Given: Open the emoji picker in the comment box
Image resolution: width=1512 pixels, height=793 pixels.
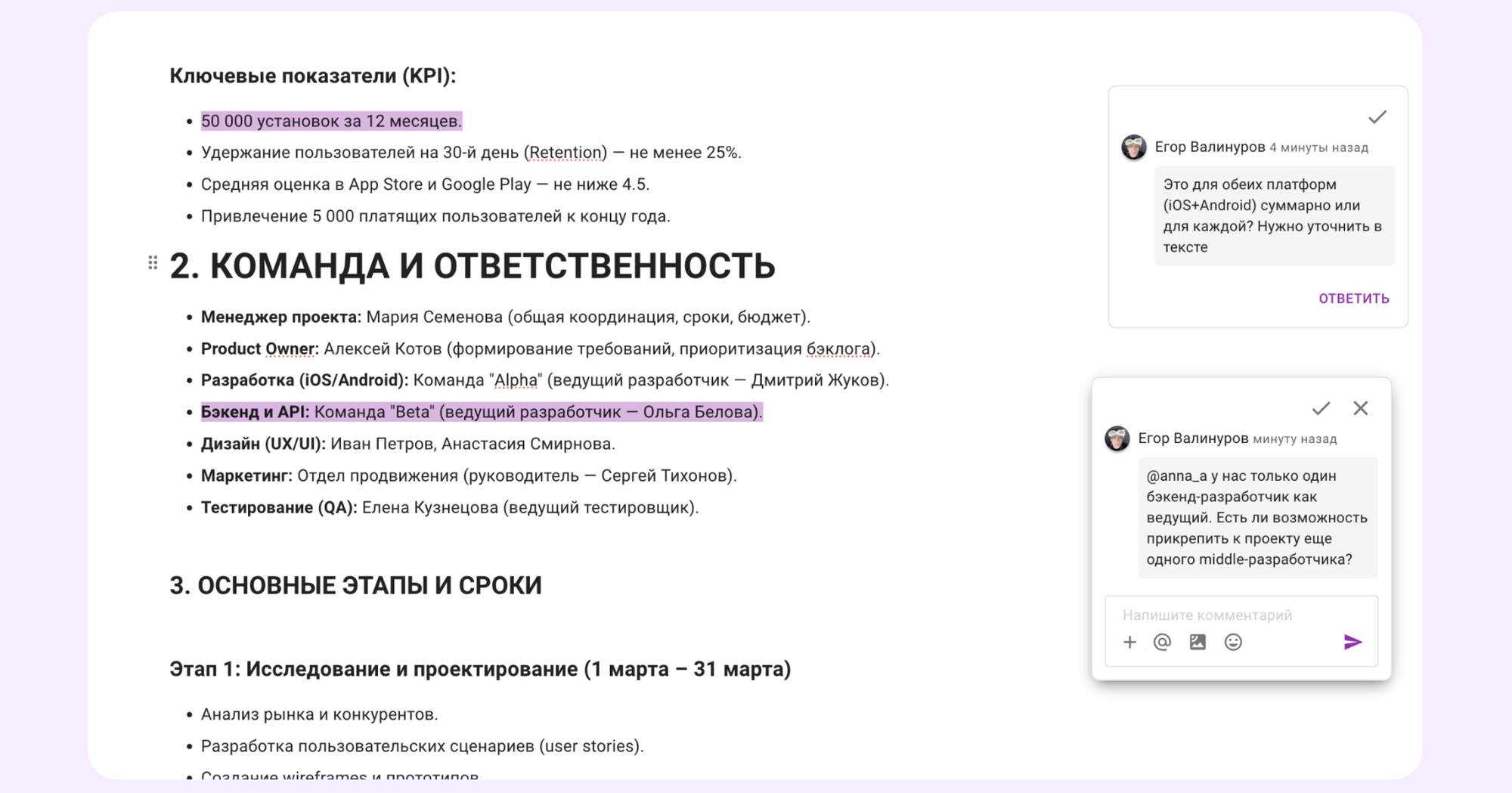Looking at the screenshot, I should tap(1232, 642).
